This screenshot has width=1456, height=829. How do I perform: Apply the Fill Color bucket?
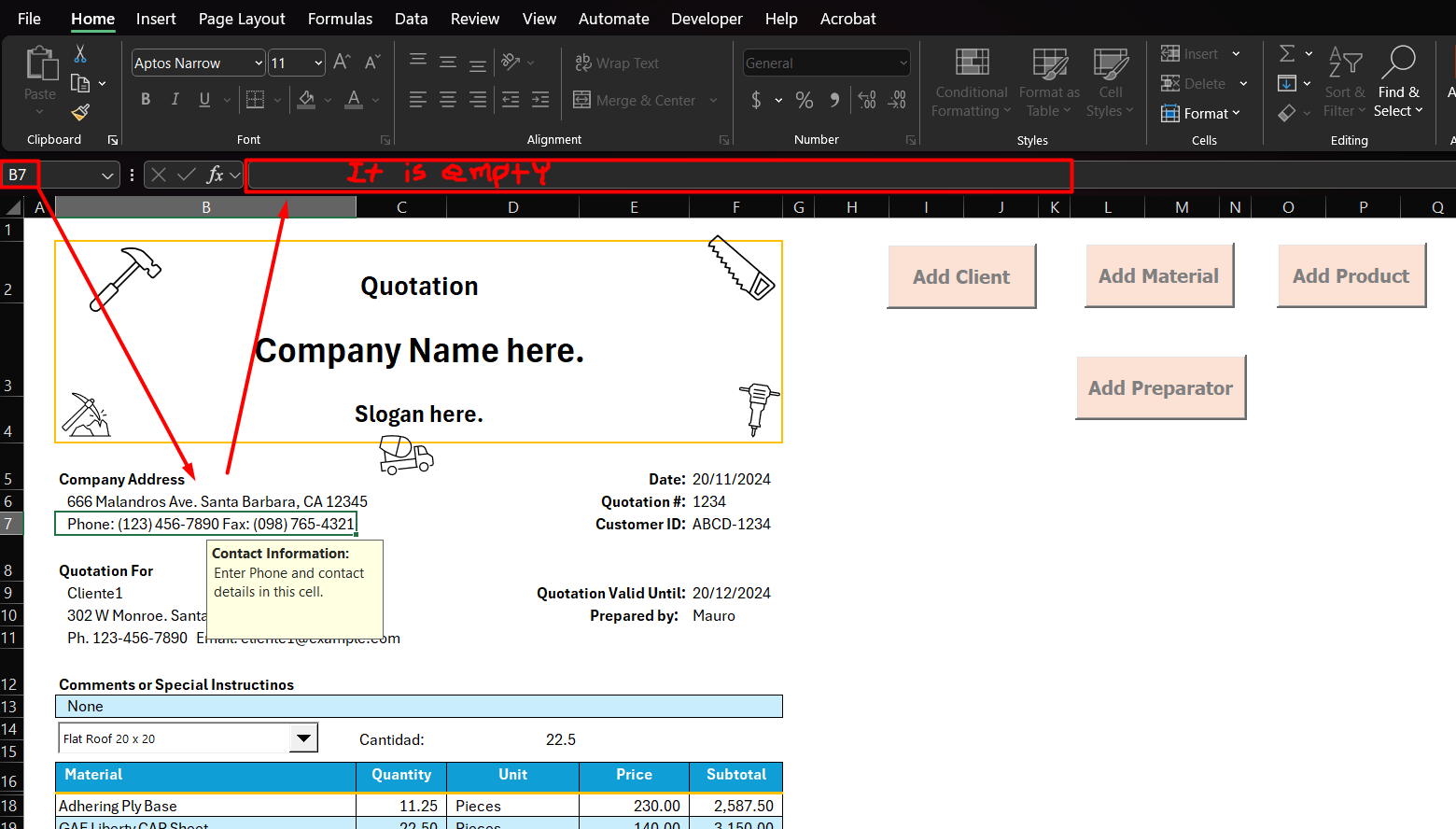point(306,99)
